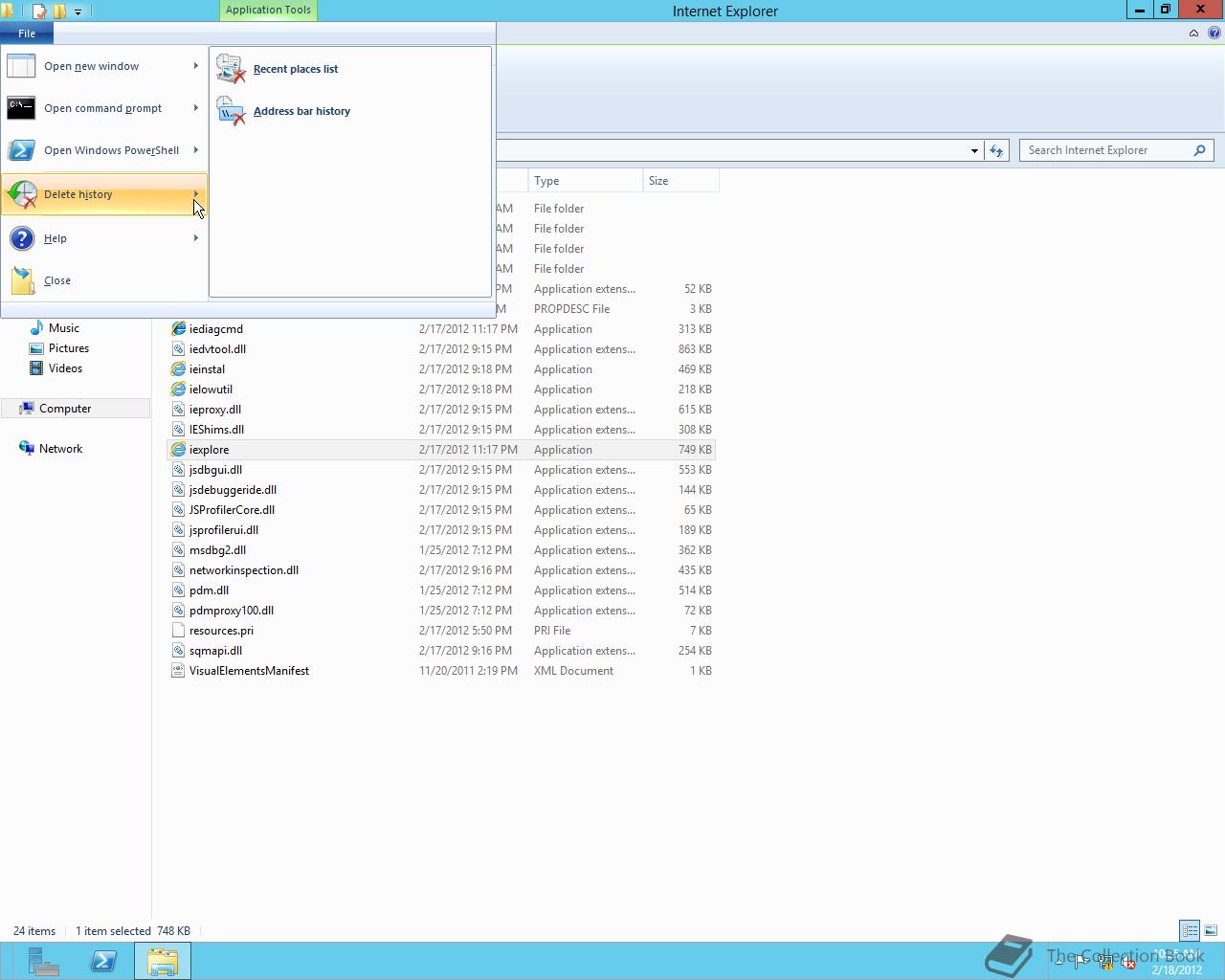This screenshot has width=1225, height=980.
Task: Choose Open command prompt
Action: (103, 108)
